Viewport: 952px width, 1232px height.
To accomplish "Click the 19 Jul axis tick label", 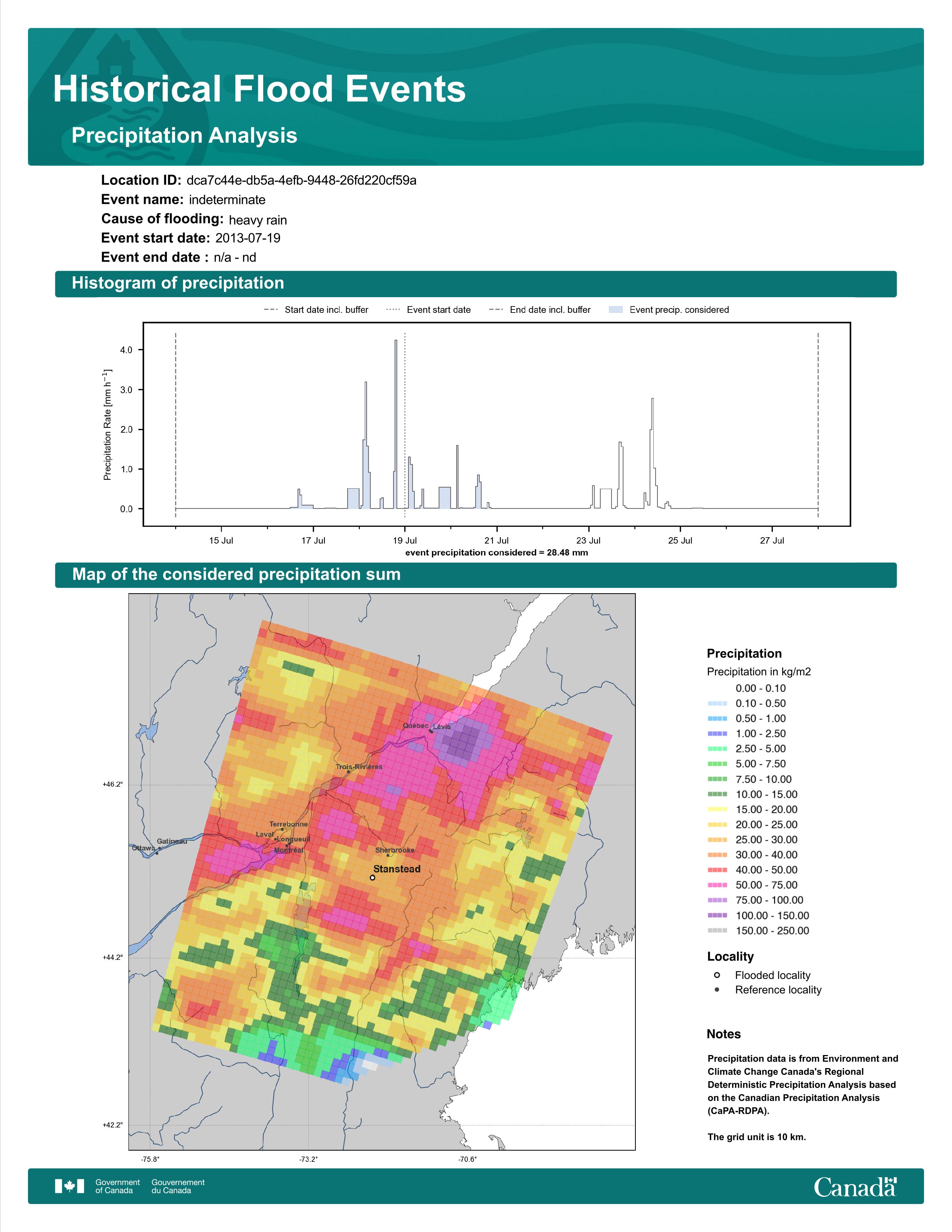I will pyautogui.click(x=405, y=541).
